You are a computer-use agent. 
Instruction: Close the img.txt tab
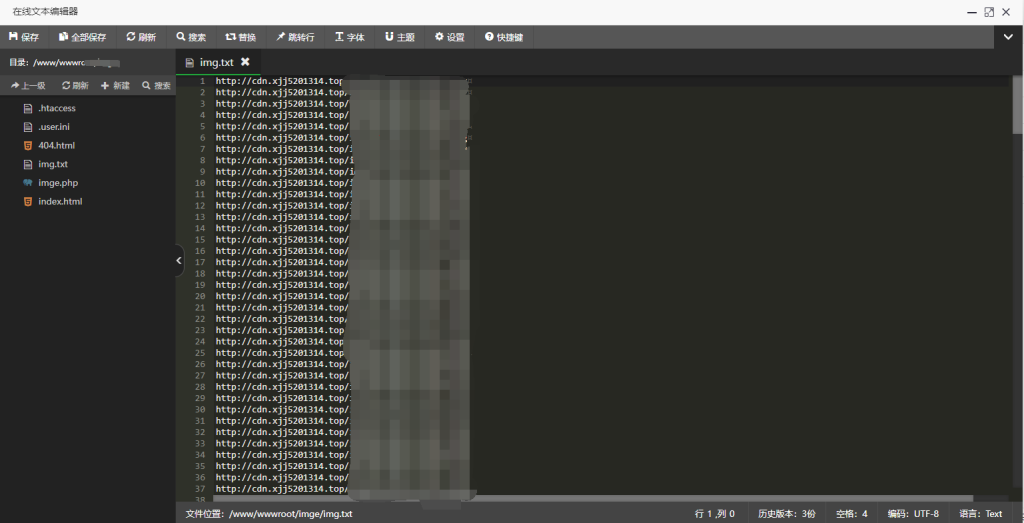tap(245, 62)
